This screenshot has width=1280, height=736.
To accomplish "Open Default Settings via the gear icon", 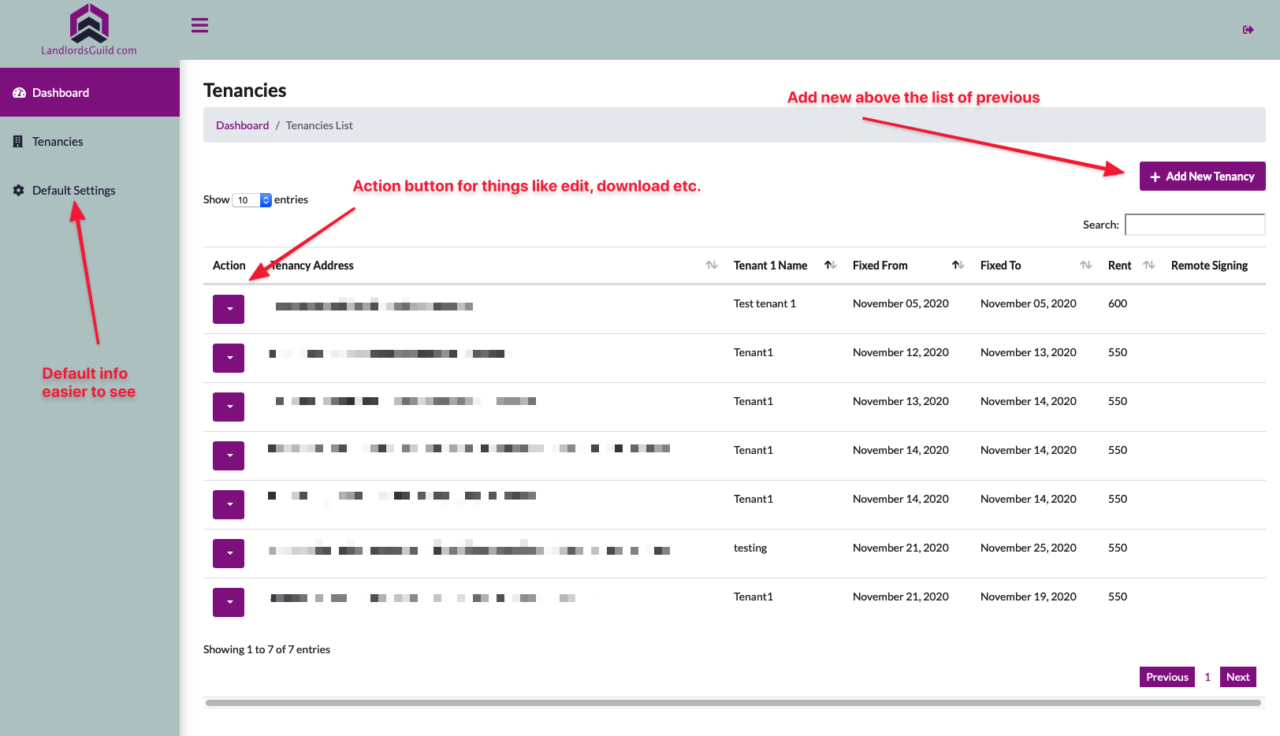I will (x=16, y=190).
